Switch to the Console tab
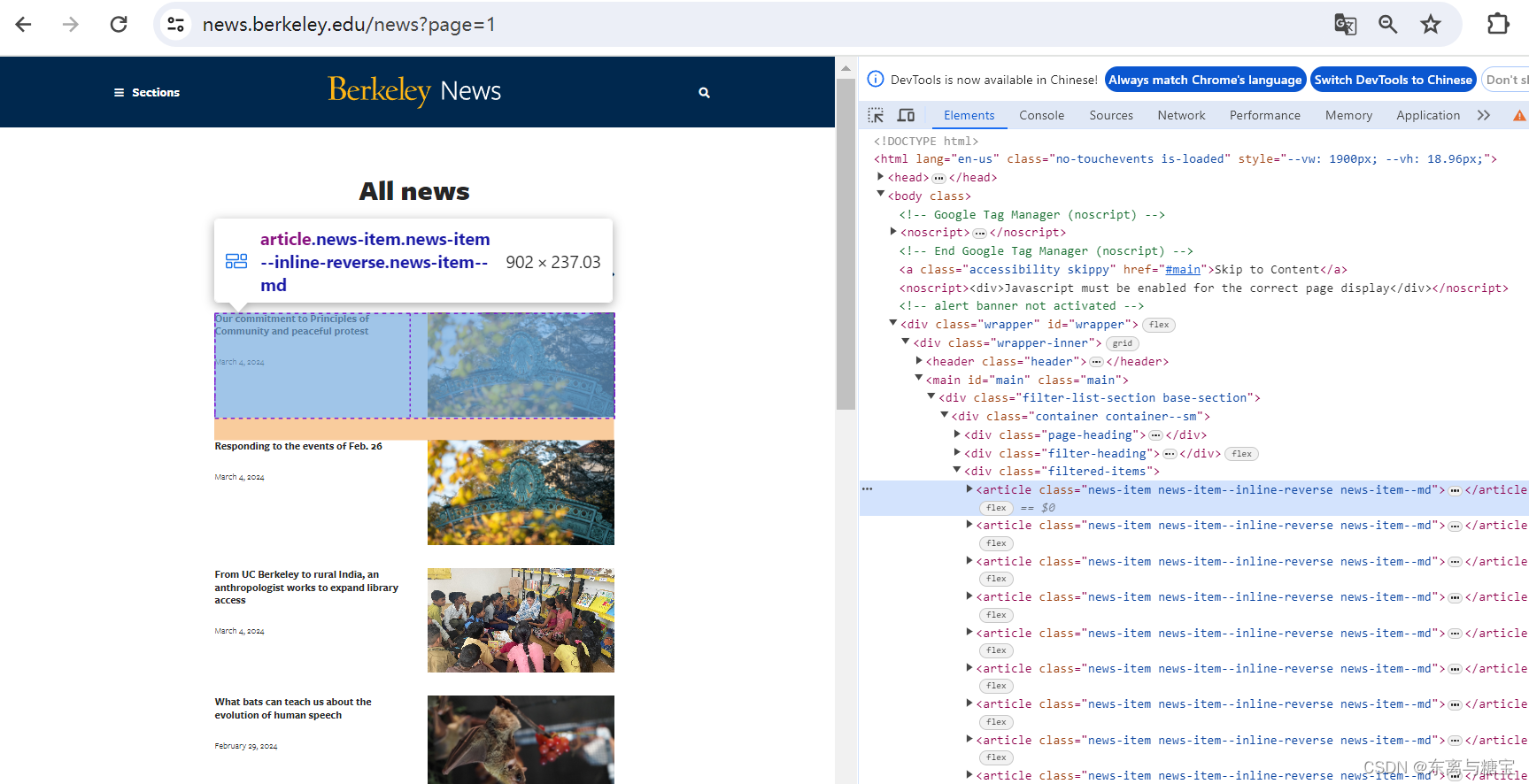The height and width of the screenshot is (784, 1529). [x=1041, y=115]
